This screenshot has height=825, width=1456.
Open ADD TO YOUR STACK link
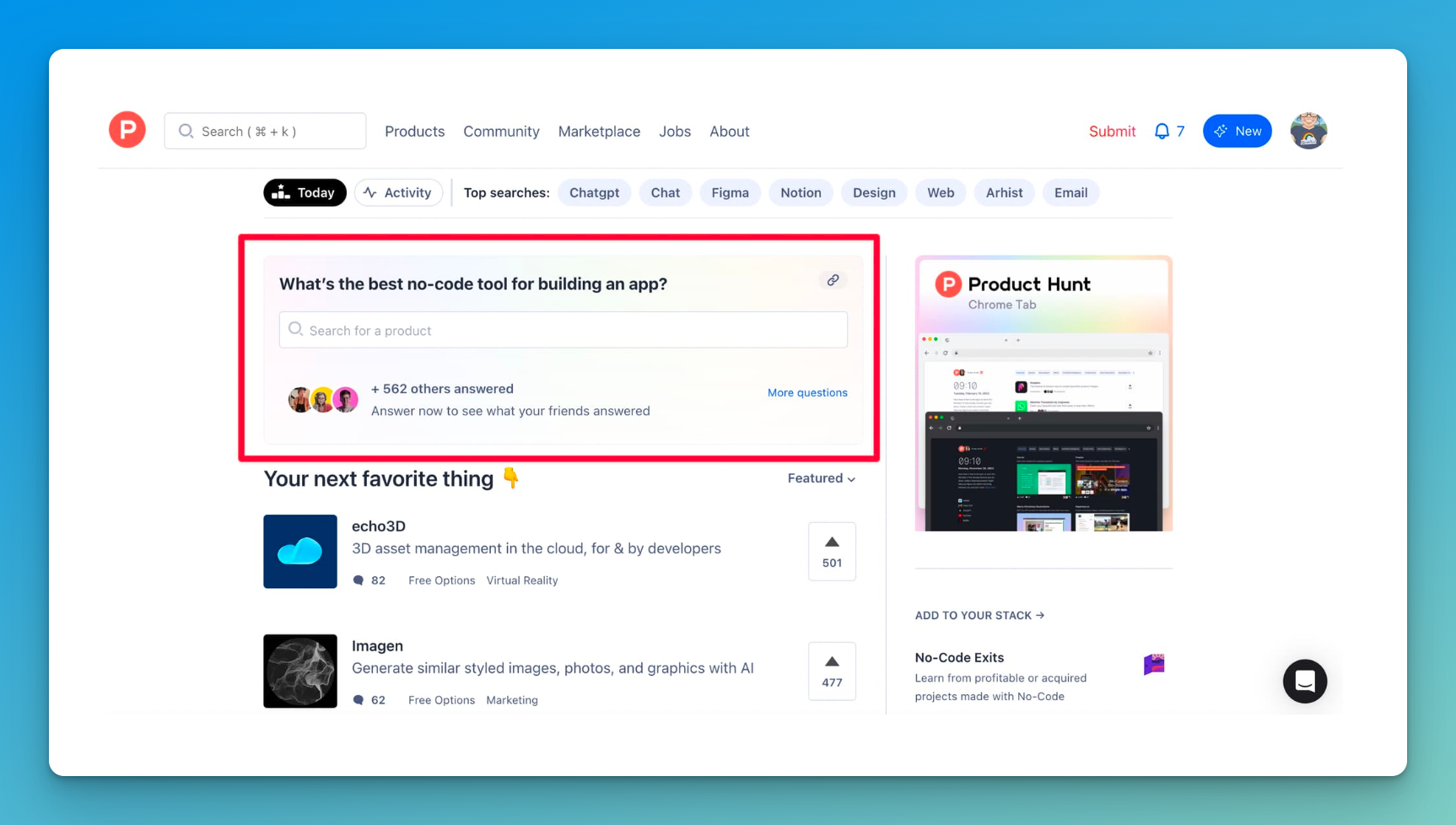(x=979, y=615)
